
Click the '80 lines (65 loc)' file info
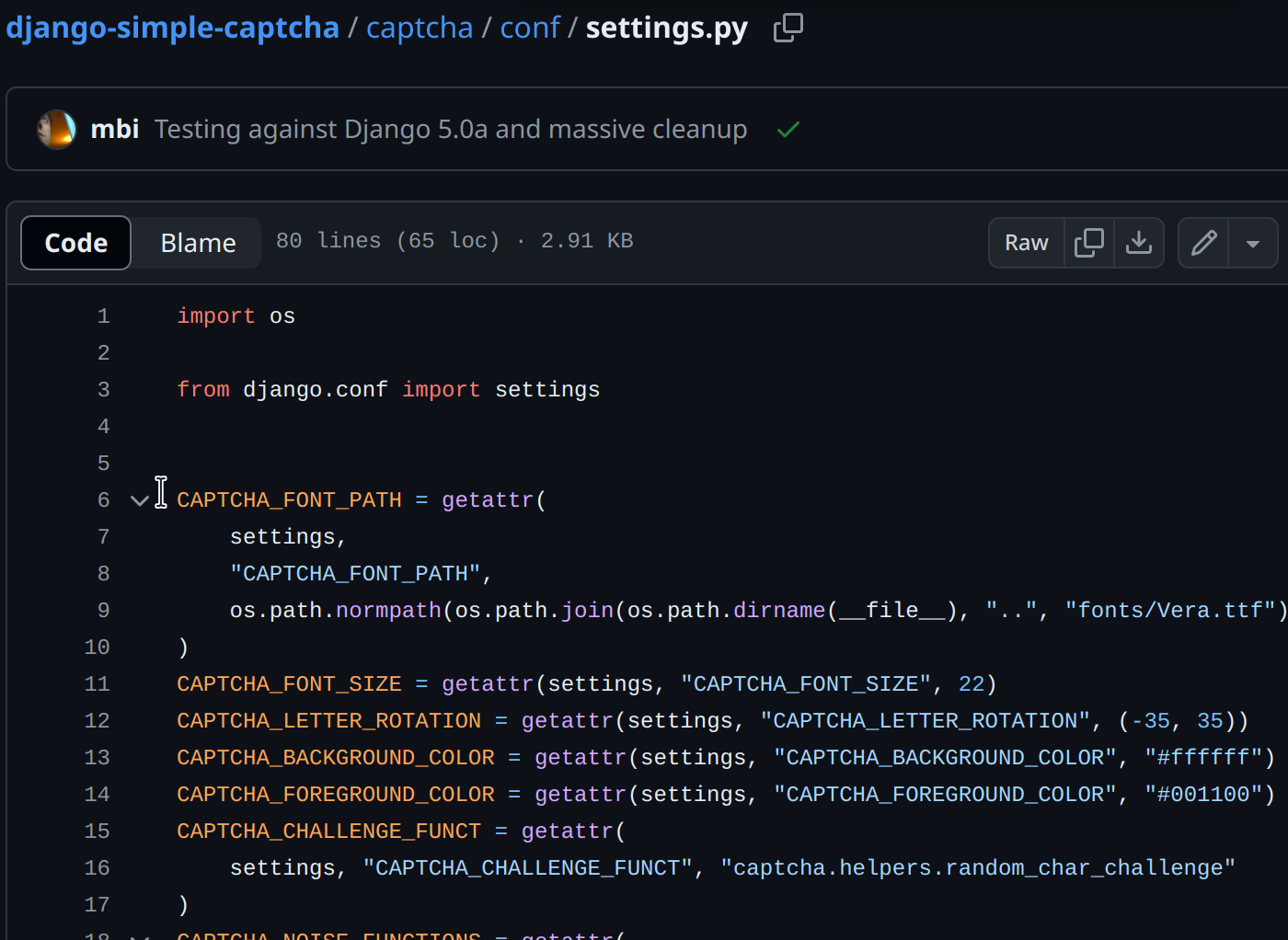pos(388,241)
